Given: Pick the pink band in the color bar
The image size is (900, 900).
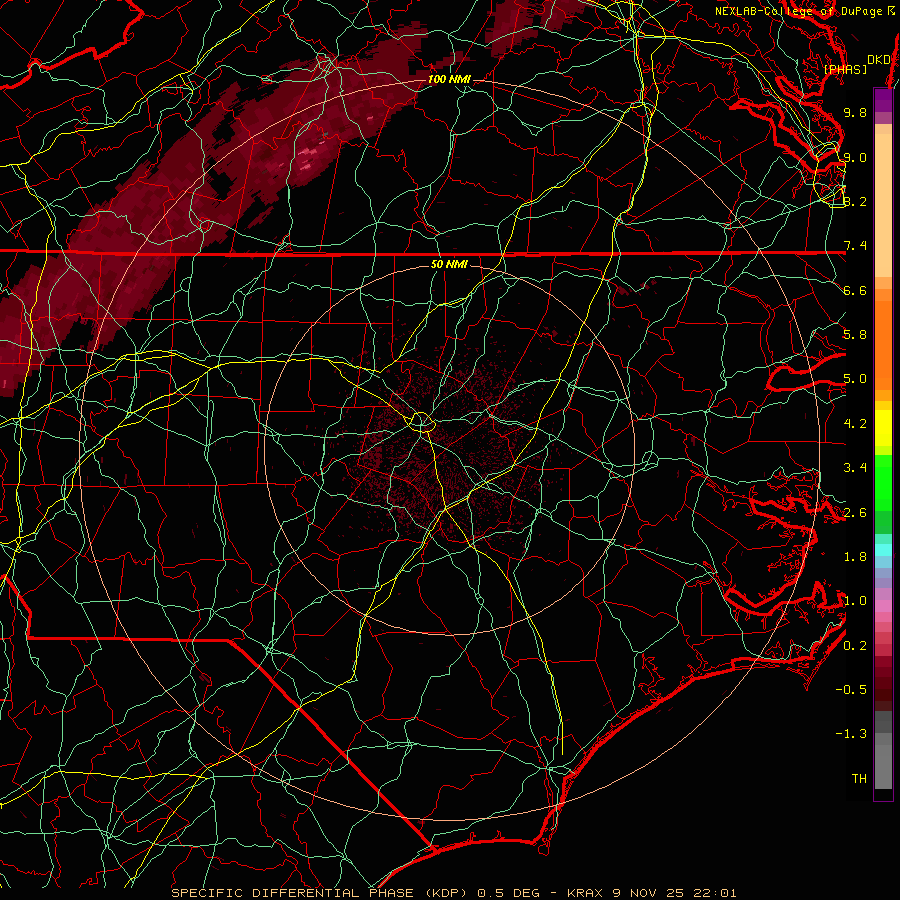Looking at the screenshot, I should tap(883, 606).
